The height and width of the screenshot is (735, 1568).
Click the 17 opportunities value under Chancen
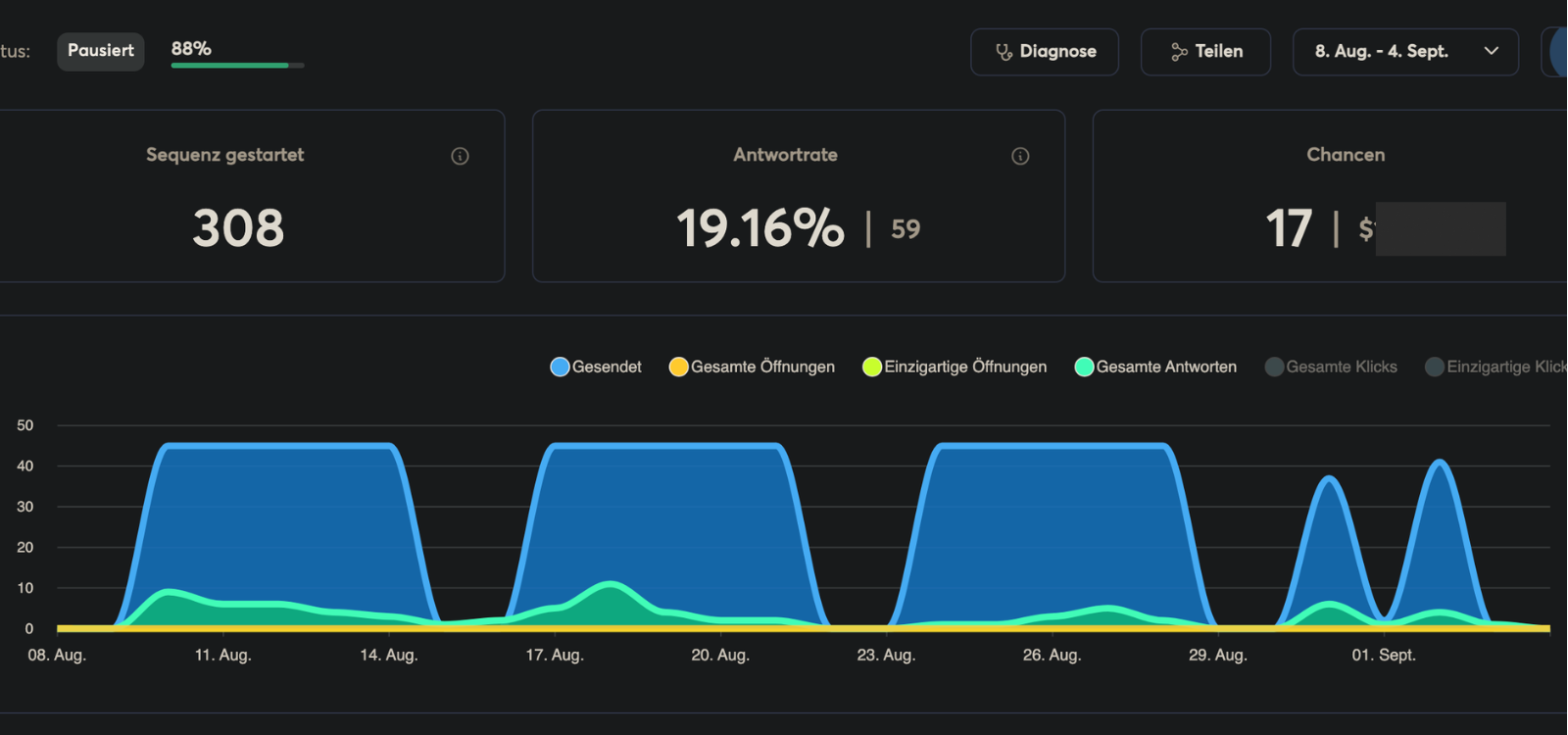1289,228
